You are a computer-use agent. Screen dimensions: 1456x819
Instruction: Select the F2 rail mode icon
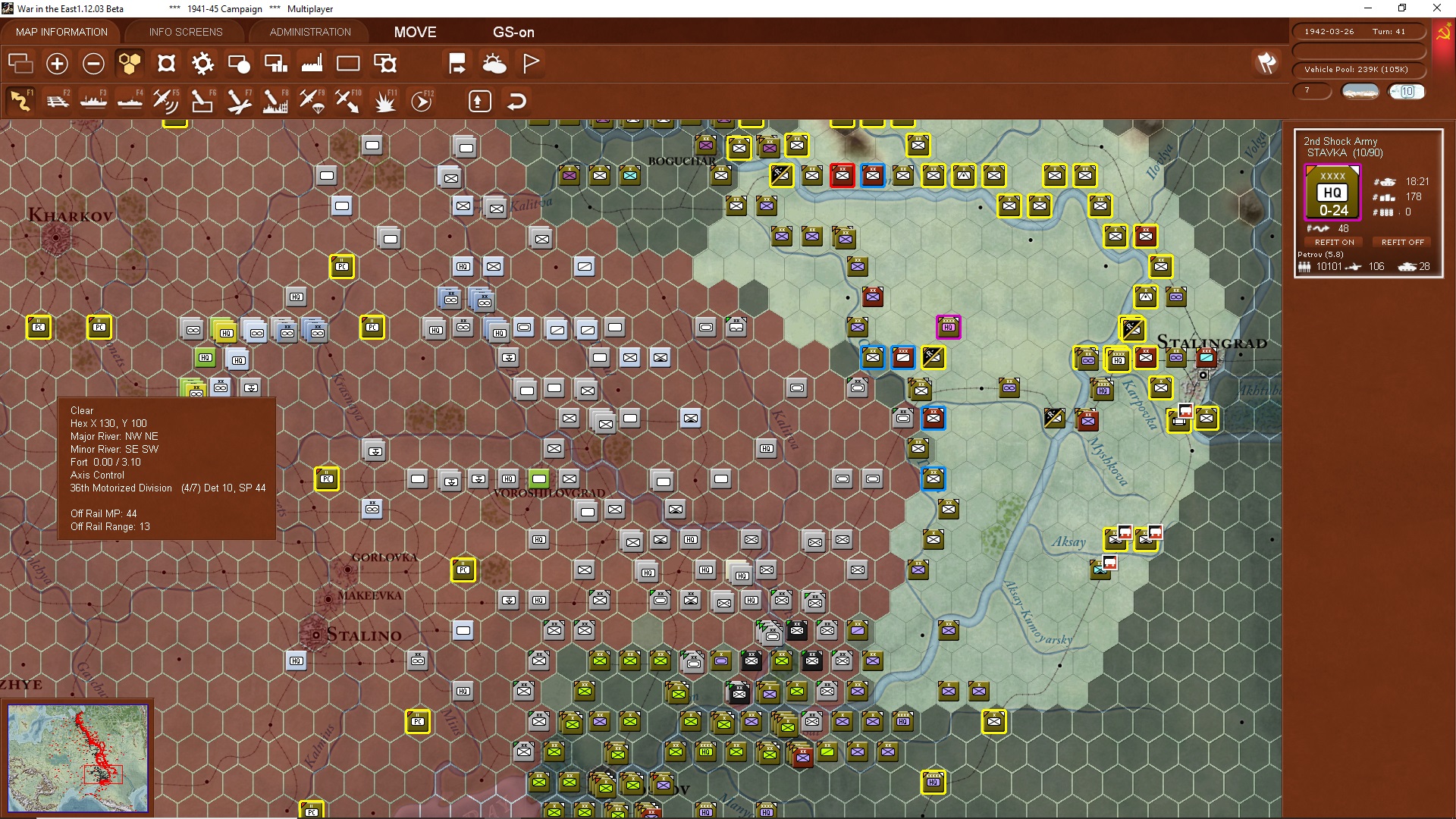click(x=57, y=101)
